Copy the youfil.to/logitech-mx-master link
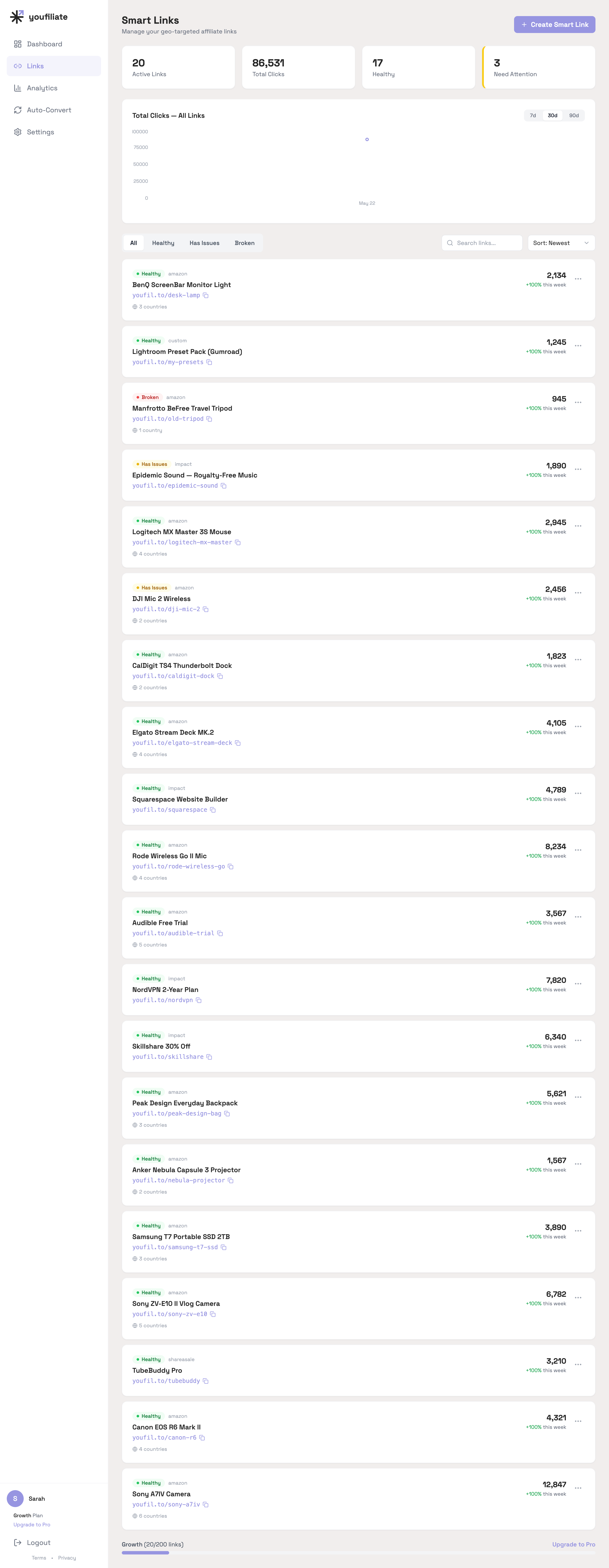Image resolution: width=609 pixels, height=1568 pixels. pos(238,542)
